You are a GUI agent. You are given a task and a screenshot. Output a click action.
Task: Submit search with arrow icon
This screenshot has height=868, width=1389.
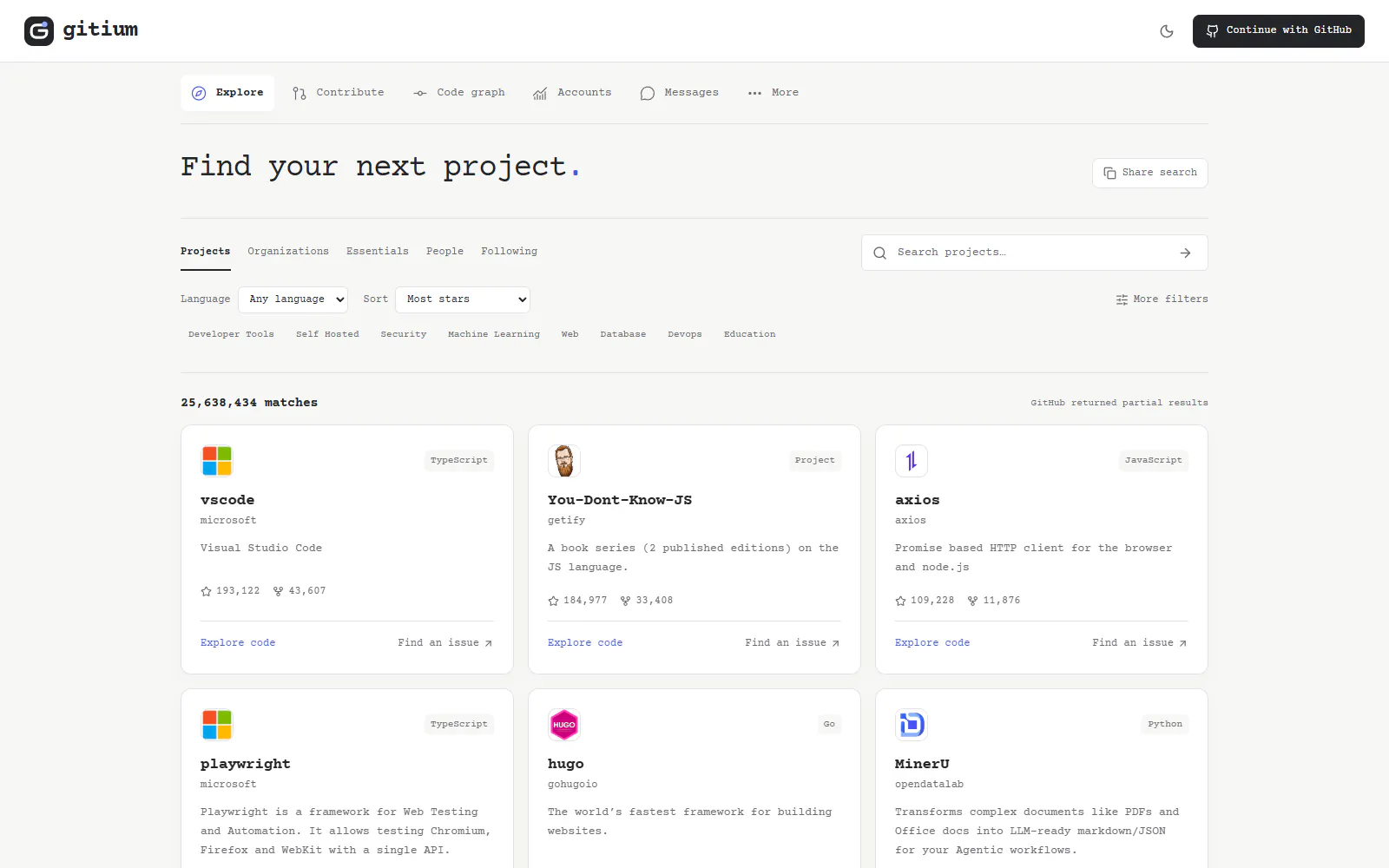tap(1186, 253)
